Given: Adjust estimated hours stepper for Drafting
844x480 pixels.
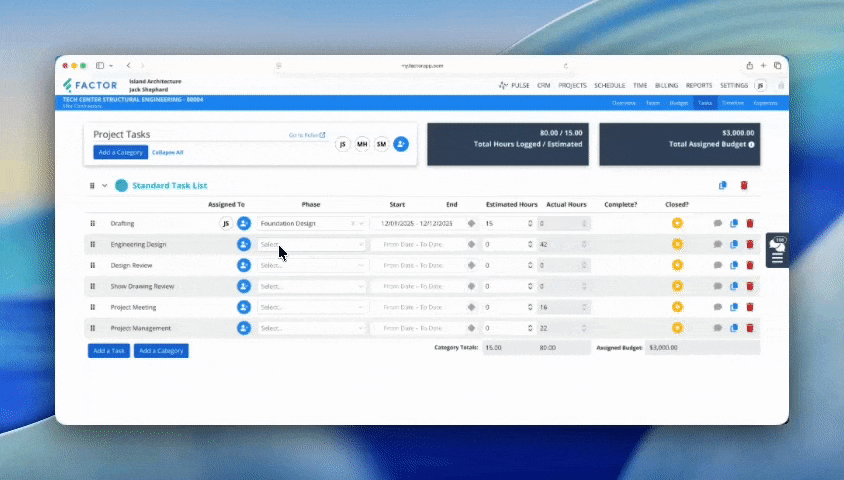Looking at the screenshot, I should coord(530,223).
